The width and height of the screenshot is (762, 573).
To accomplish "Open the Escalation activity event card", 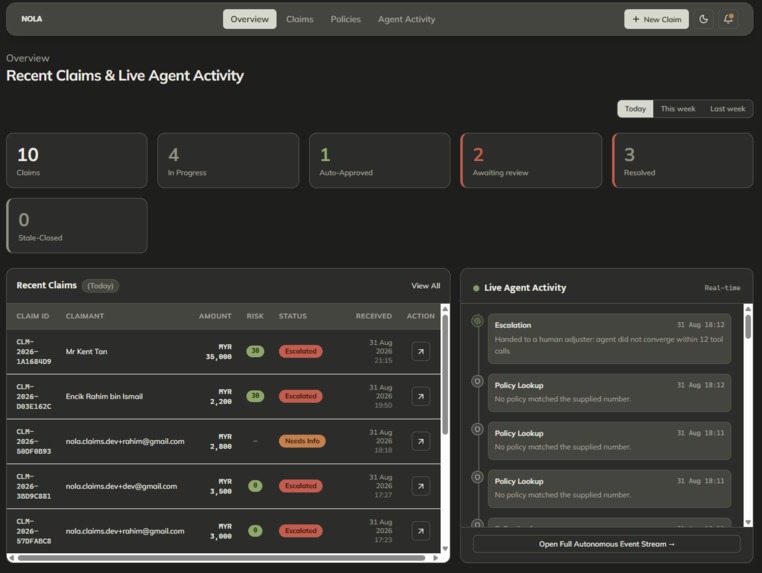I will pos(609,338).
